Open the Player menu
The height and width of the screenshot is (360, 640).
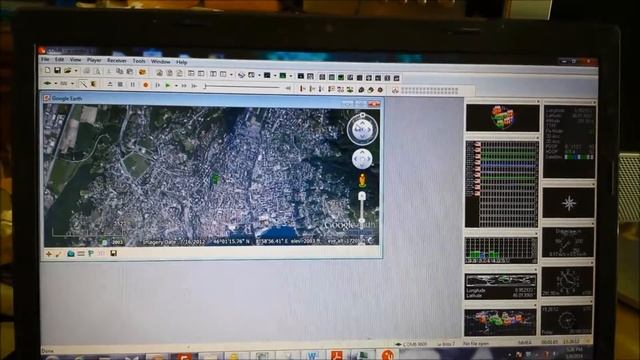click(94, 60)
